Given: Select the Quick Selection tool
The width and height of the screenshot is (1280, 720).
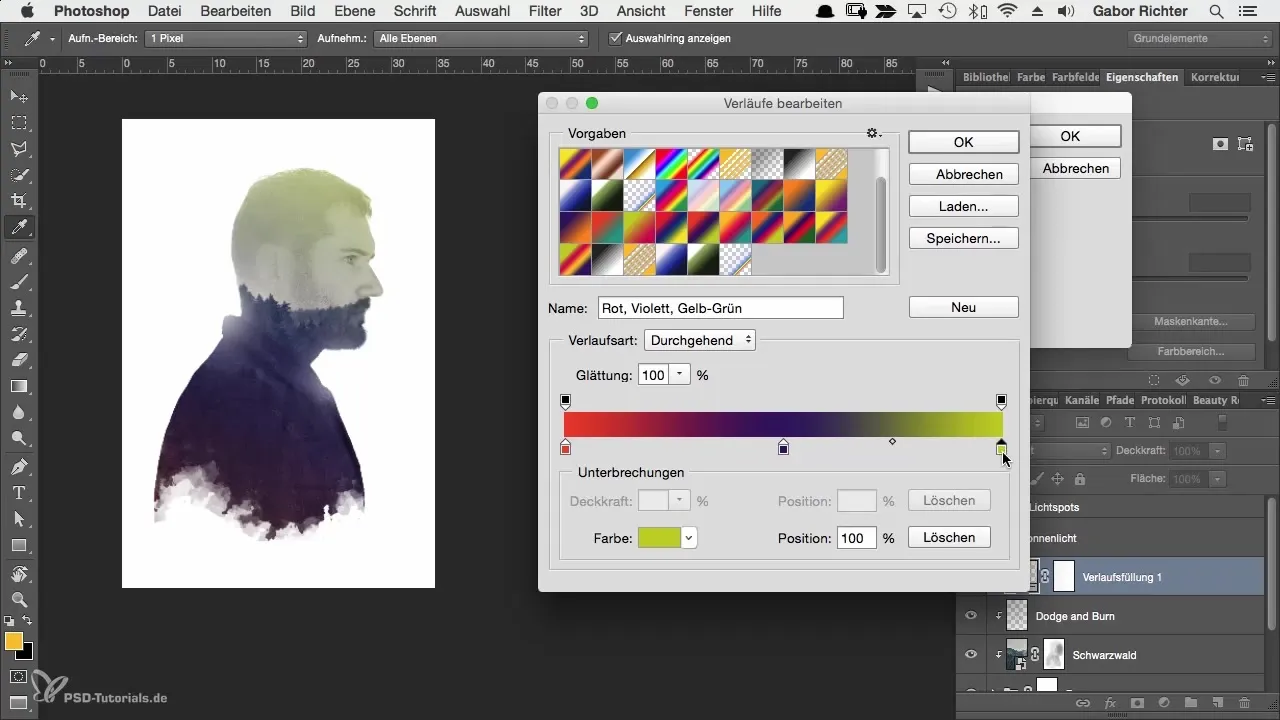Looking at the screenshot, I should [19, 175].
